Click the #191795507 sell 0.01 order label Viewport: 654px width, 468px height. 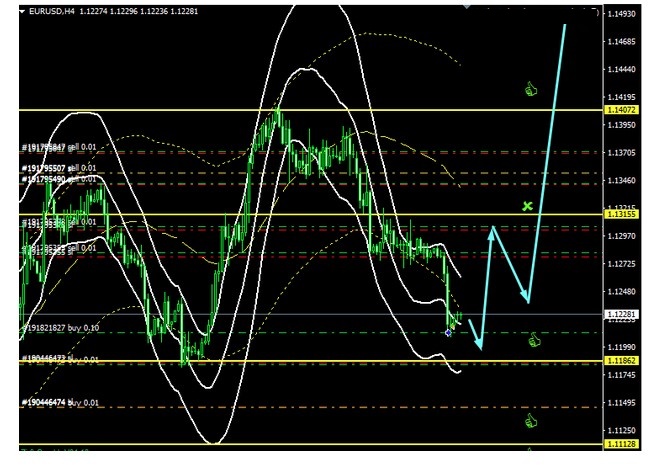(60, 168)
